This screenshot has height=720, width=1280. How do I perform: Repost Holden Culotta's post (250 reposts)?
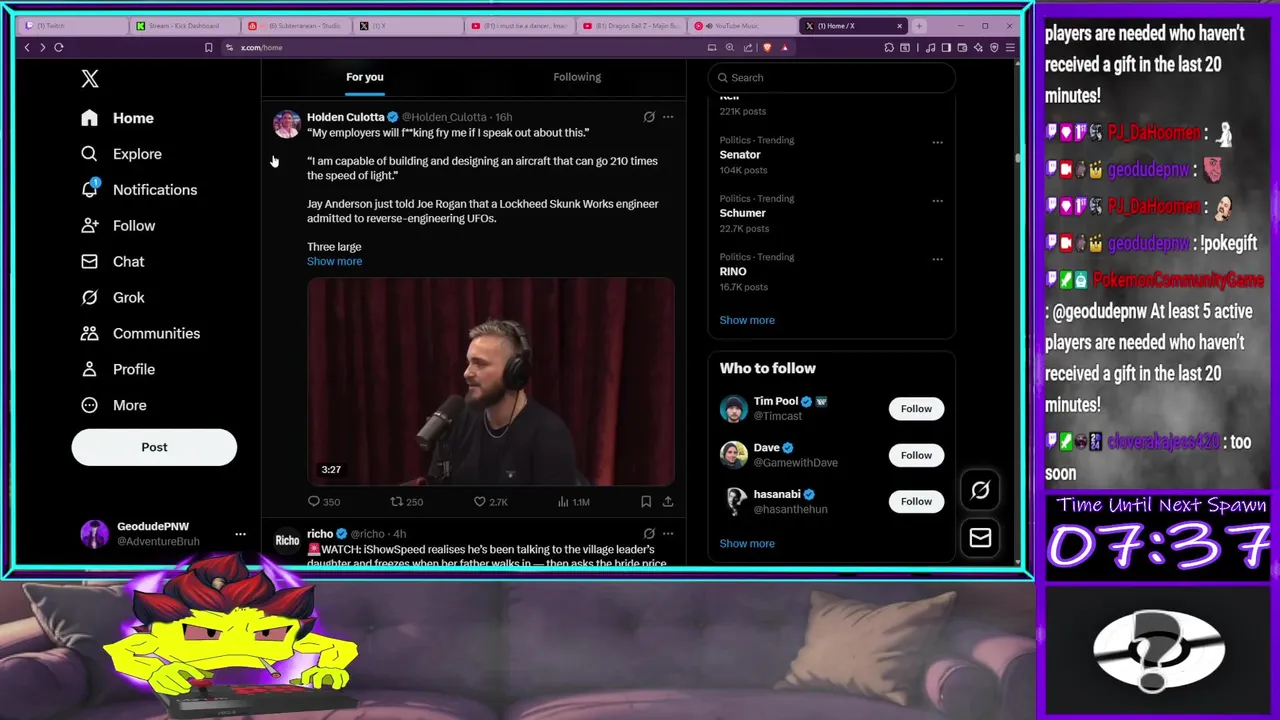(x=406, y=502)
